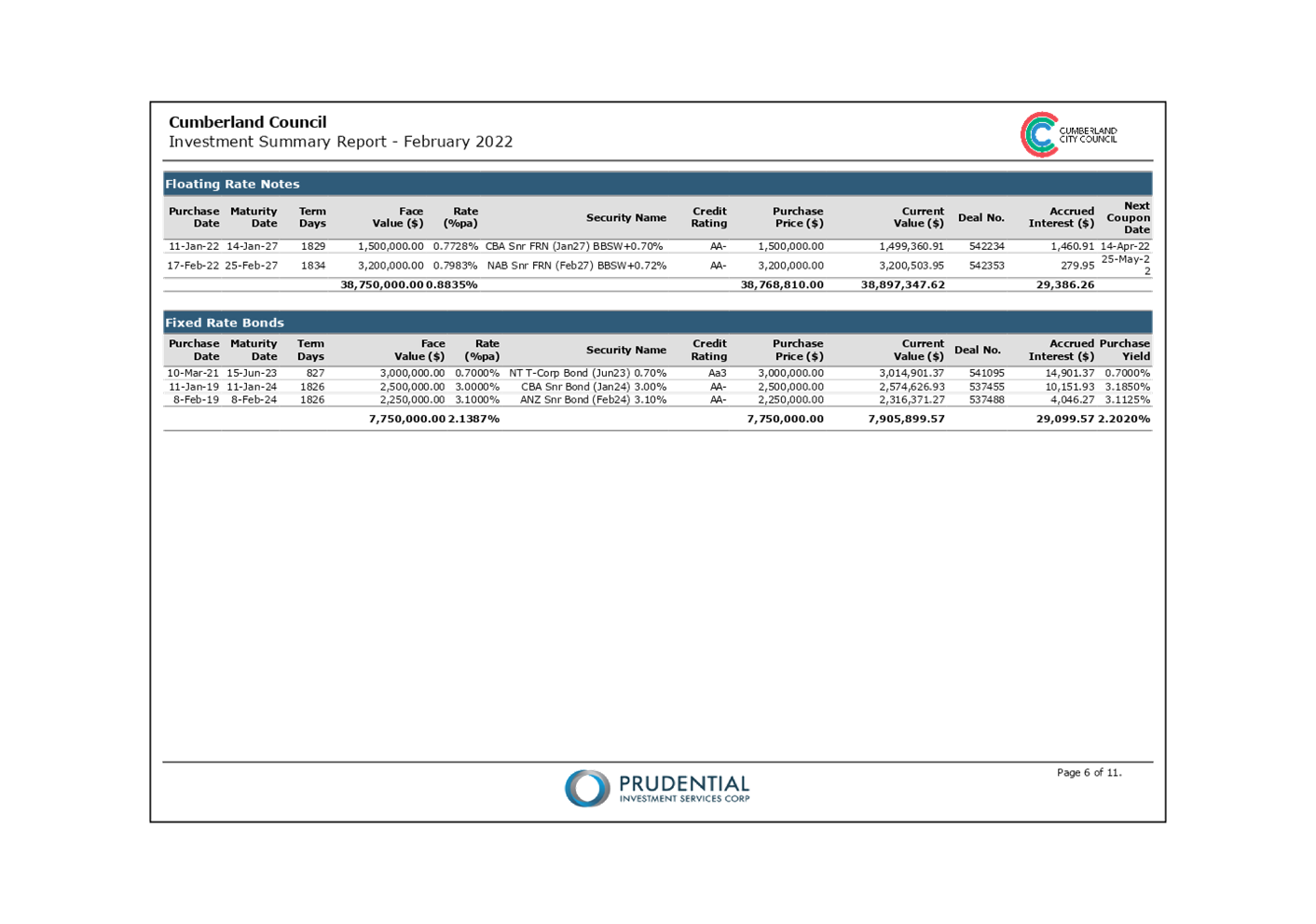
Task: Click accrued interest 4,046.27
Action: (1073, 399)
